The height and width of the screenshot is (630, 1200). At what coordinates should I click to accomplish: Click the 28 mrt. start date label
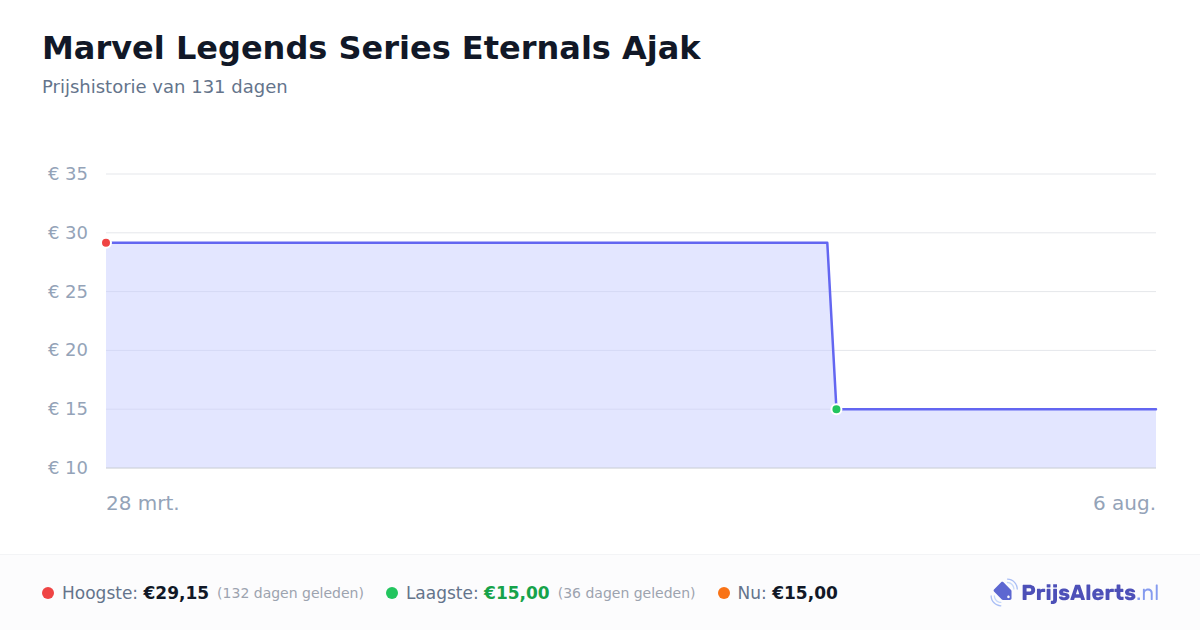(x=143, y=503)
